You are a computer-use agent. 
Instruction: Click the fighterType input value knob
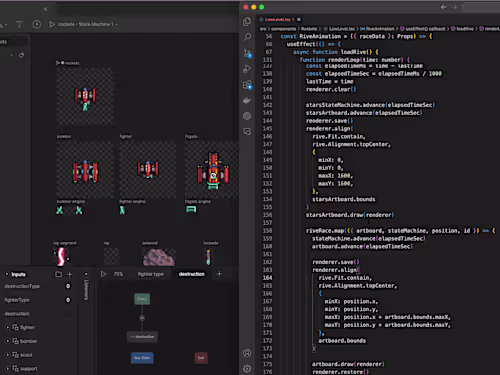(68, 300)
